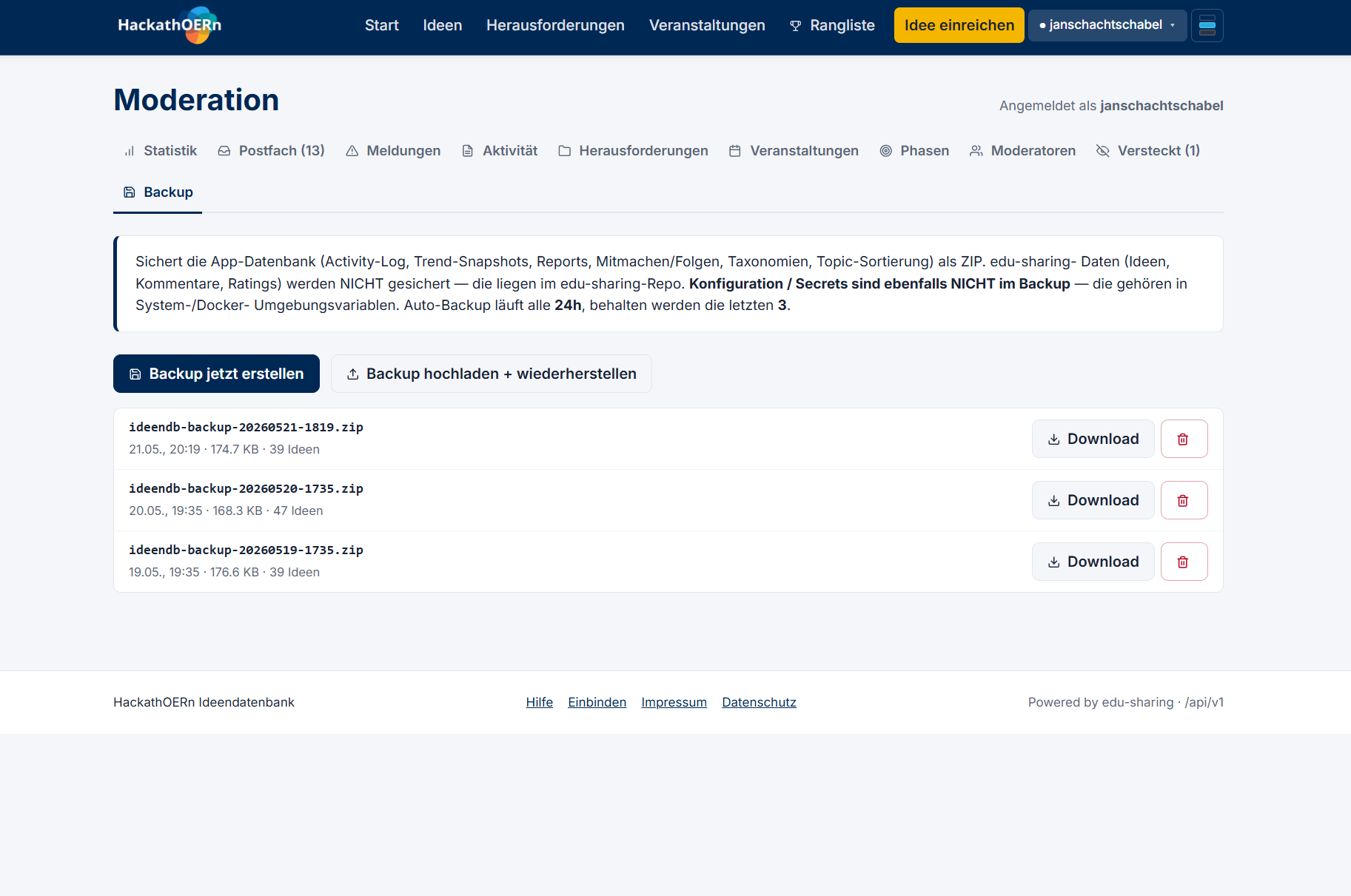
Task: Select filename ideendb-backup-20260519-1735.zip
Action: pos(246,550)
